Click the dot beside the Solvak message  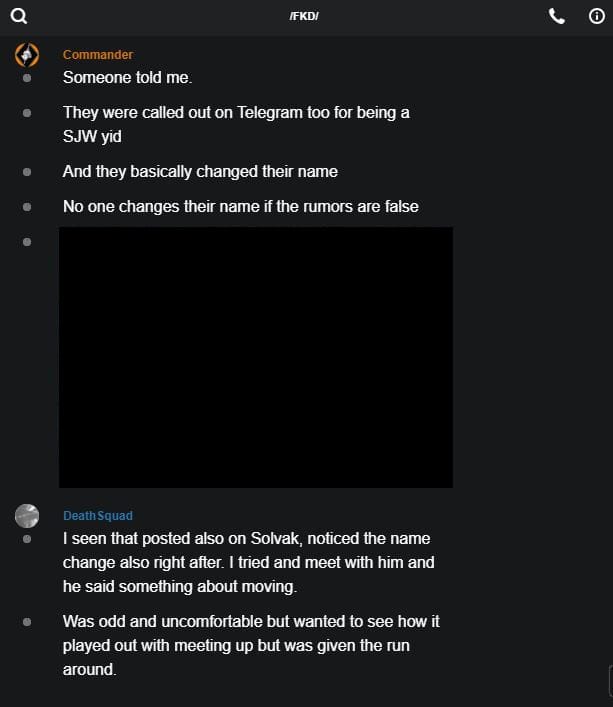pos(27,539)
